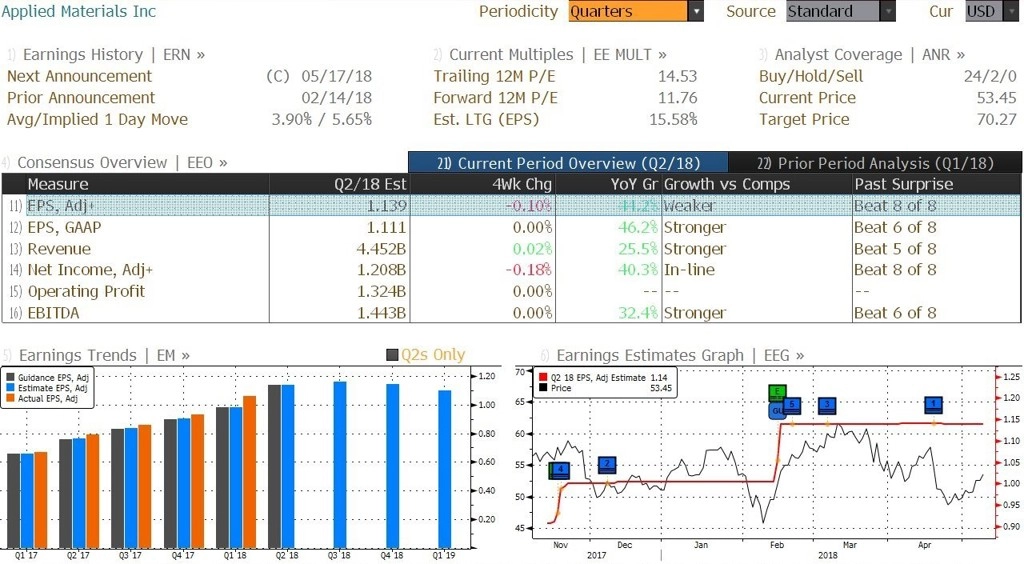Click the Next Announcement date 05/17/18
The image size is (1024, 564).
336,76
